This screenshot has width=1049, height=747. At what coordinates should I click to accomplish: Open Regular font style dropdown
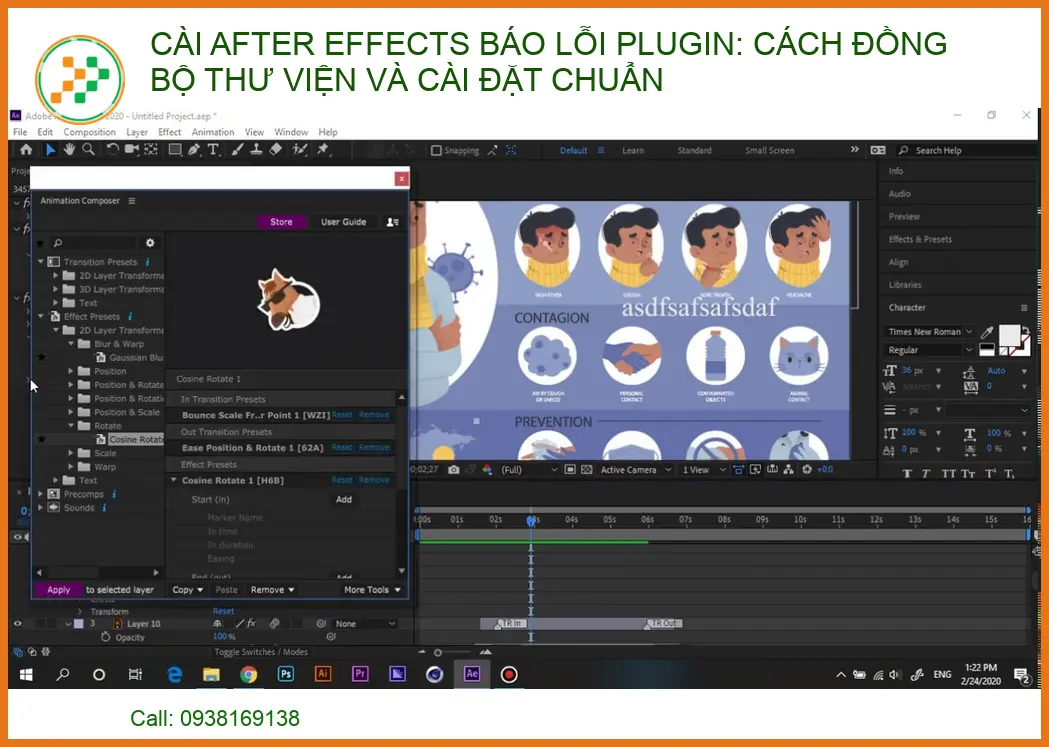[x=930, y=350]
